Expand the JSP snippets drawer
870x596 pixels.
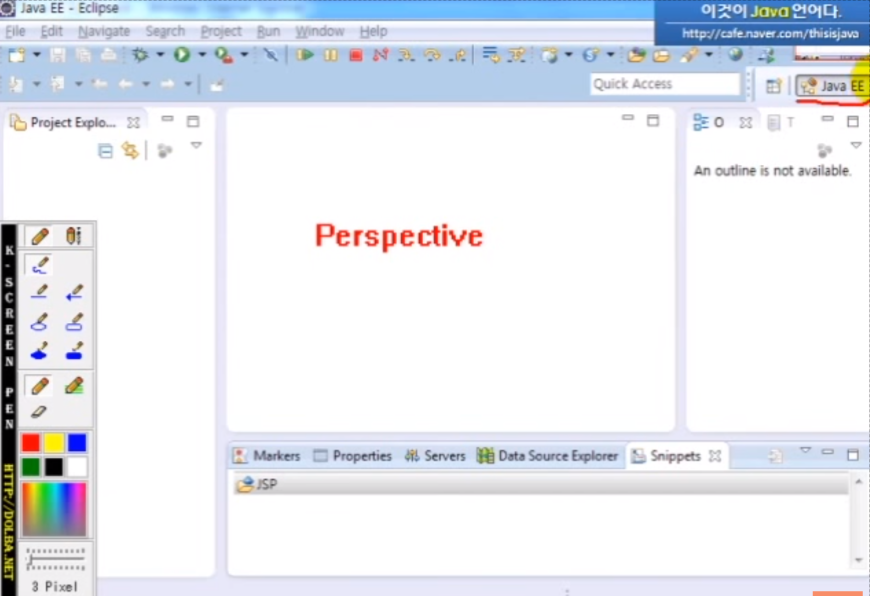540,484
